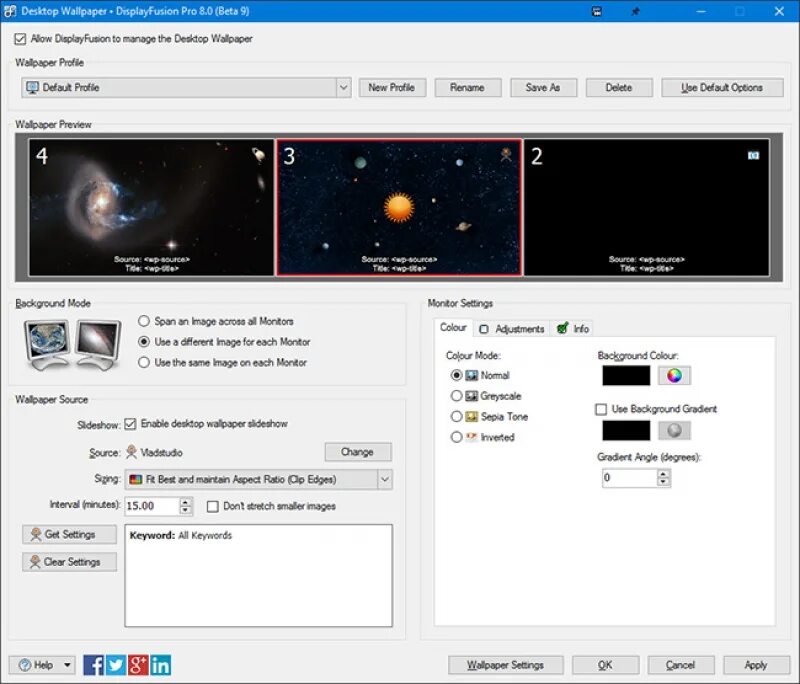Viewport: 800px width, 684px height.
Task: Open the background colour picker wheel
Action: click(x=674, y=375)
